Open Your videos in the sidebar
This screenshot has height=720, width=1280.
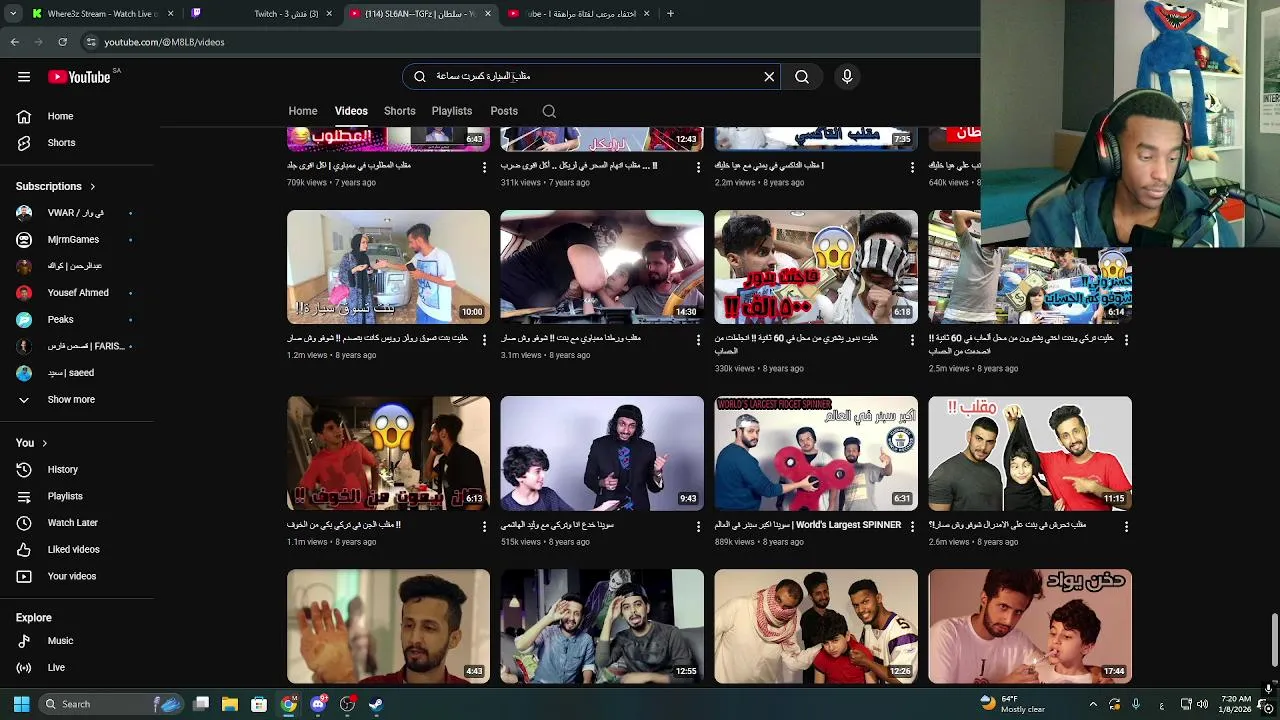click(71, 576)
